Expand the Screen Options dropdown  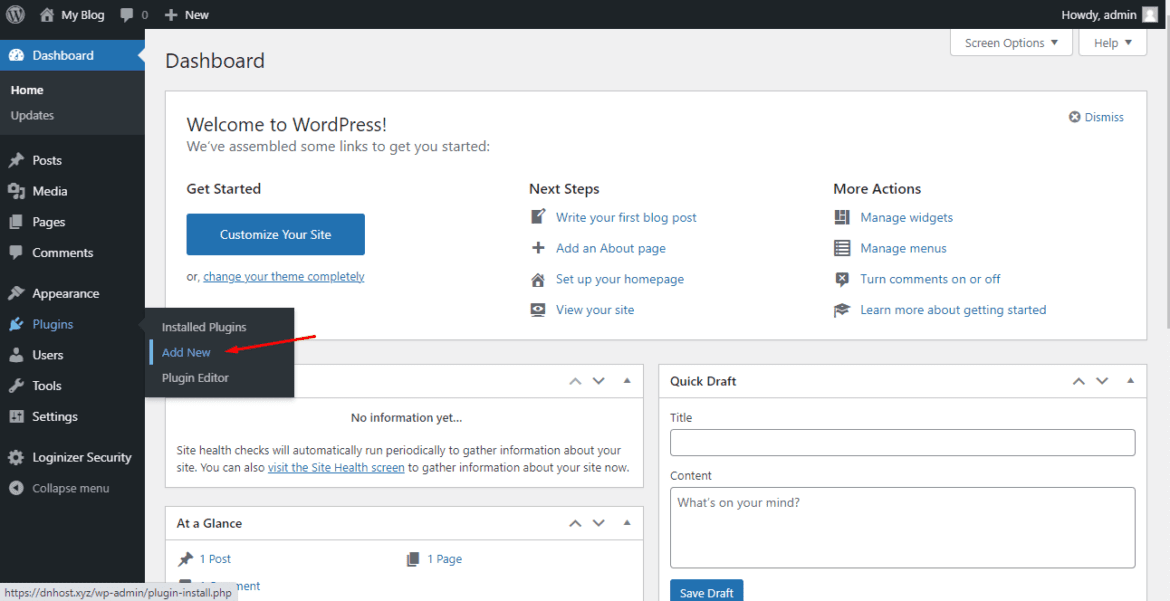(x=1010, y=43)
